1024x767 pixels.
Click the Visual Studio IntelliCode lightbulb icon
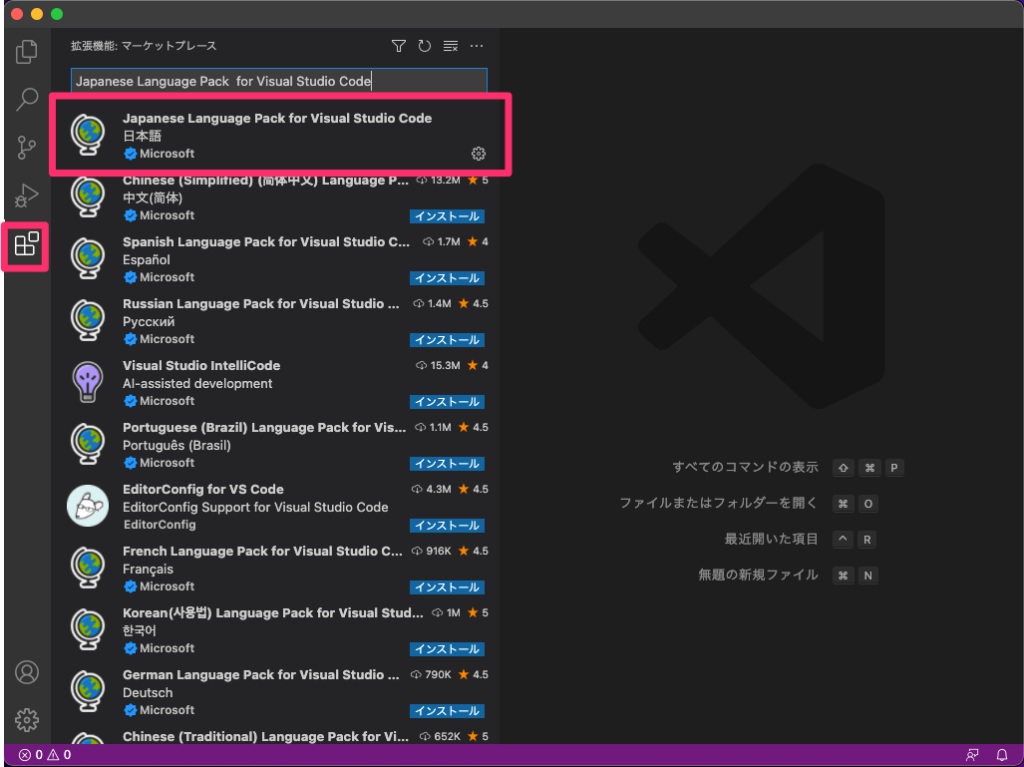click(88, 382)
